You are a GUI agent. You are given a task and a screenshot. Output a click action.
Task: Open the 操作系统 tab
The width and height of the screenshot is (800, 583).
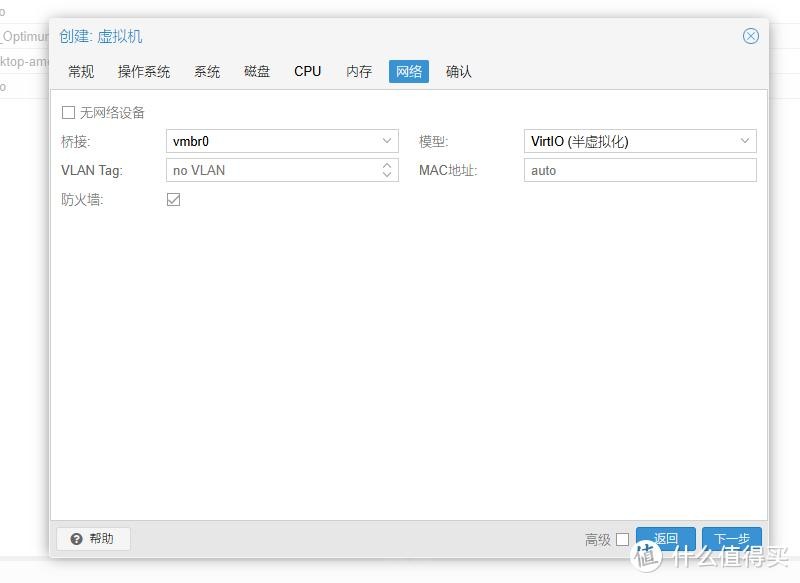[144, 72]
